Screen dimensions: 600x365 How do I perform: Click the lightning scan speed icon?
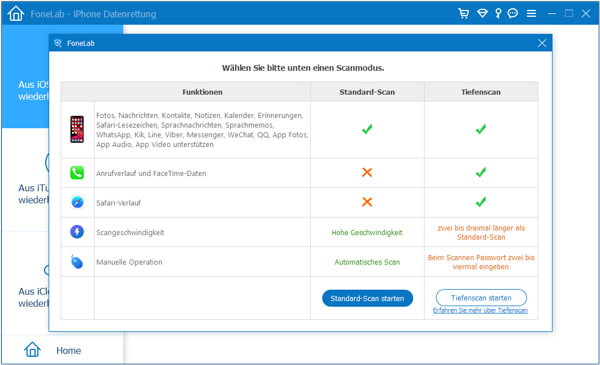tap(77, 232)
